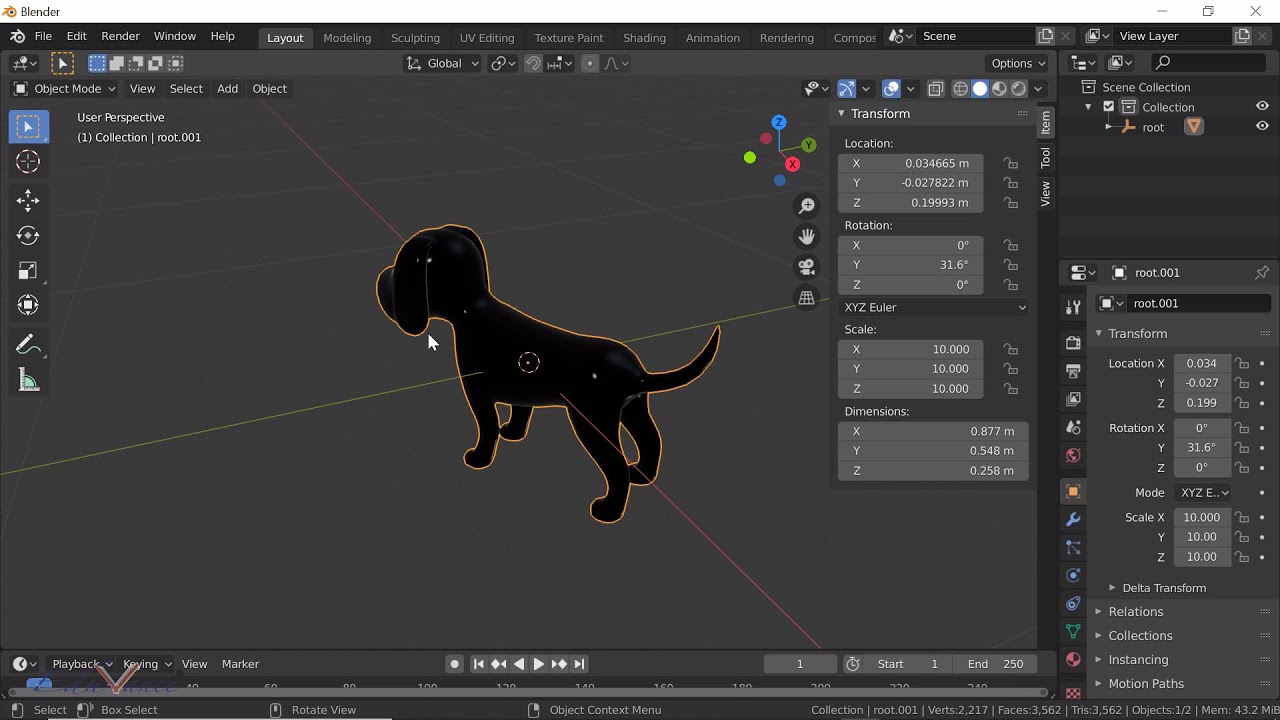Activate the Rotate tool

pyautogui.click(x=28, y=235)
